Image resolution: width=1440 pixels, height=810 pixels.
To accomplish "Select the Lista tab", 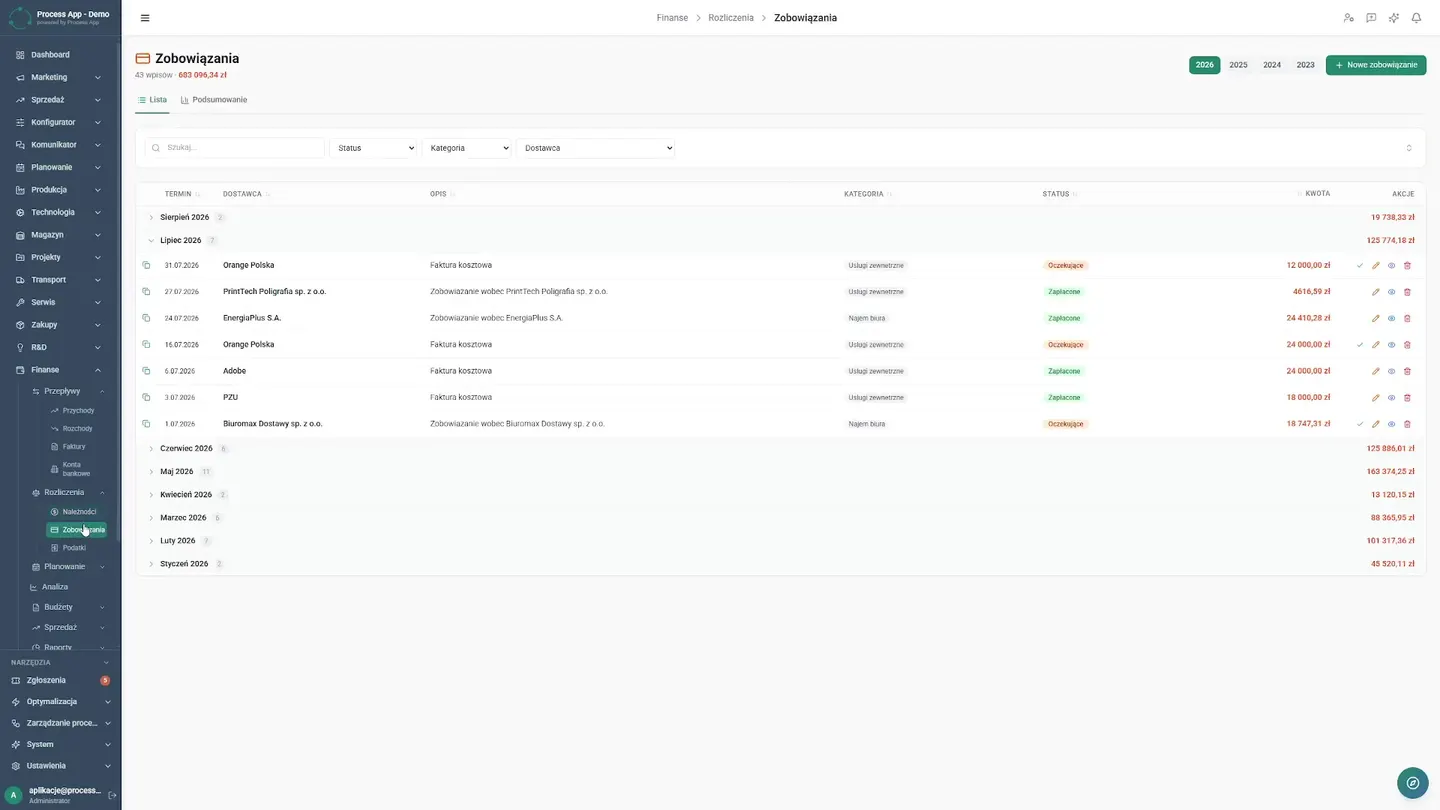I will (x=152, y=100).
